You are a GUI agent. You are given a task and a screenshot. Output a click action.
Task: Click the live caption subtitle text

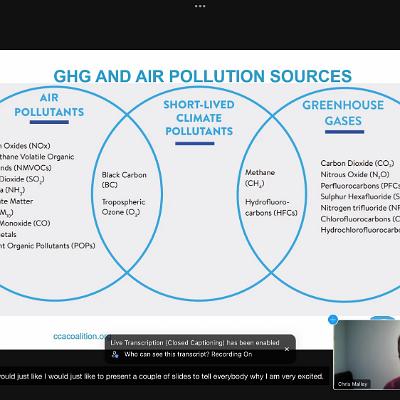click(162, 376)
